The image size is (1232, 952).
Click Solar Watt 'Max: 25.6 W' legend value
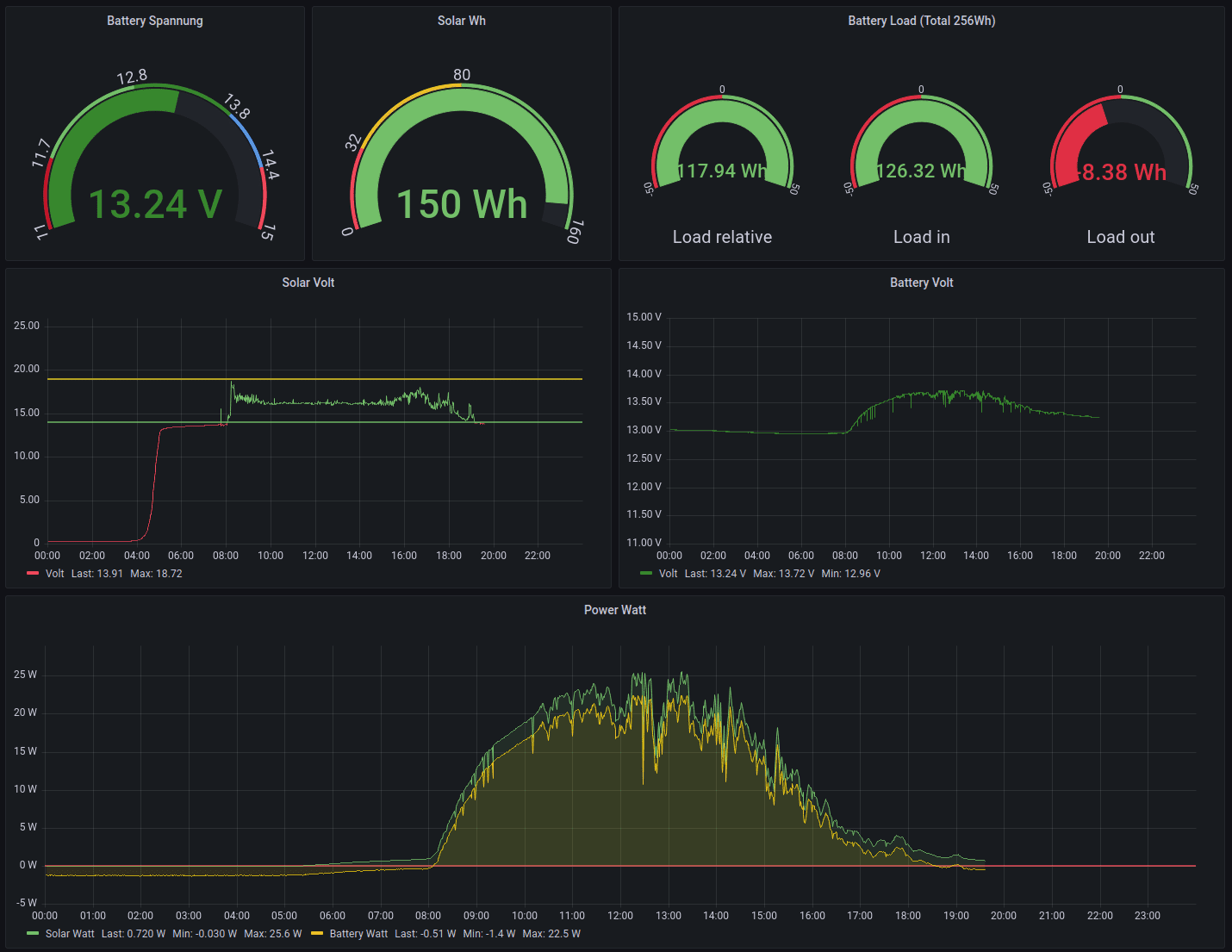(273, 934)
